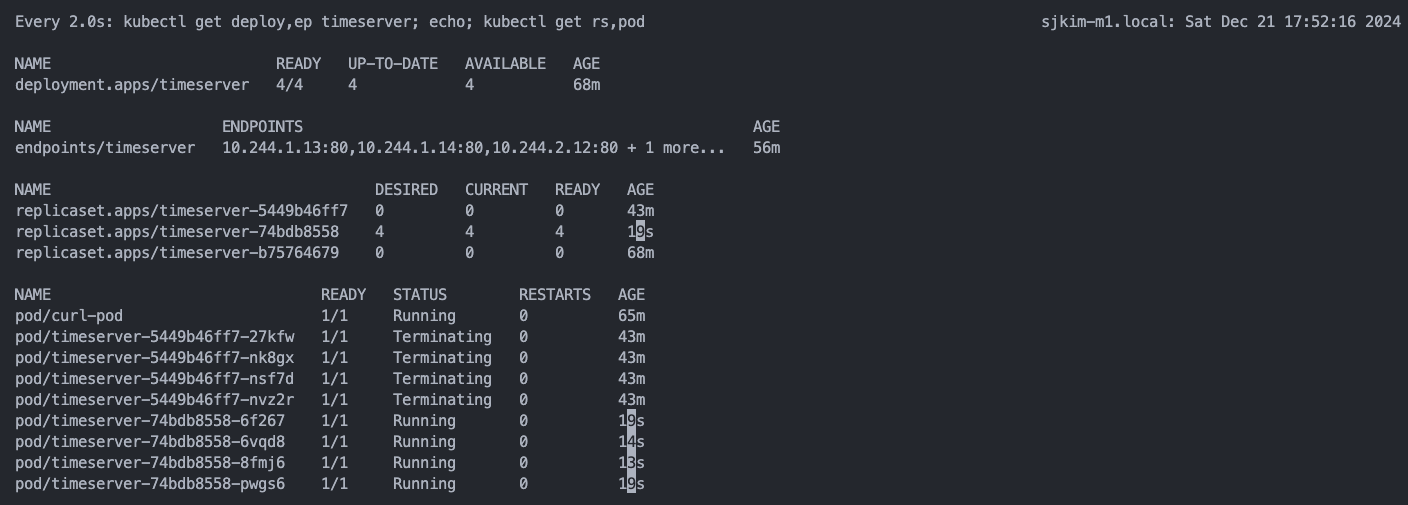Click the RESTARTS column header
1408x505 pixels.
(x=555, y=295)
